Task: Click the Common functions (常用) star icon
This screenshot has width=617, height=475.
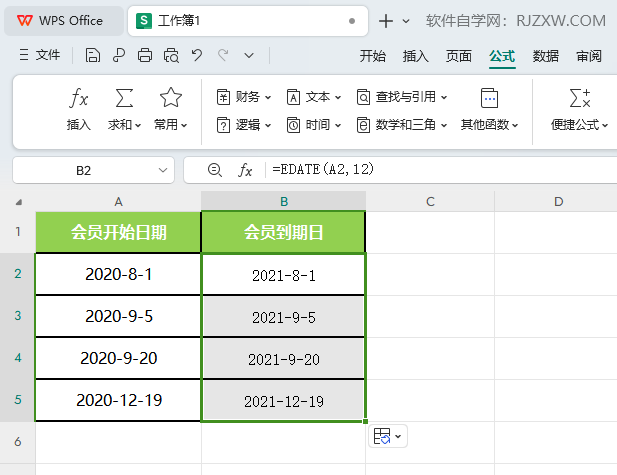Action: [171, 98]
